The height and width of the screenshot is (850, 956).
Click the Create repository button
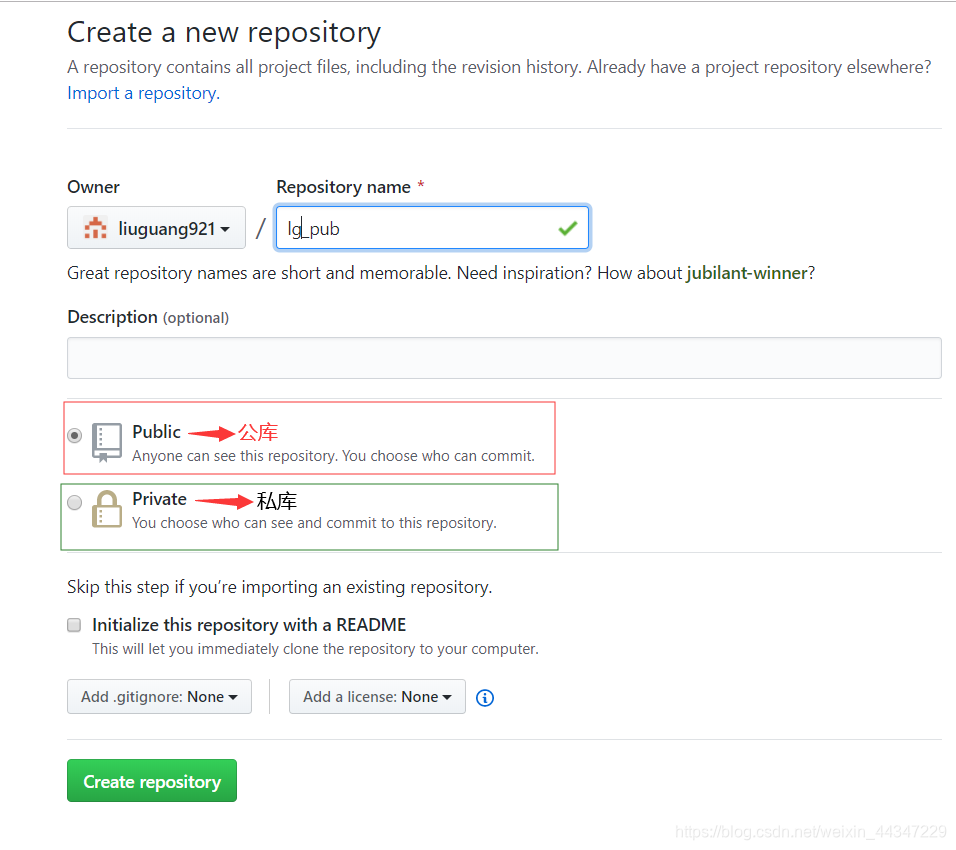pyautogui.click(x=152, y=780)
